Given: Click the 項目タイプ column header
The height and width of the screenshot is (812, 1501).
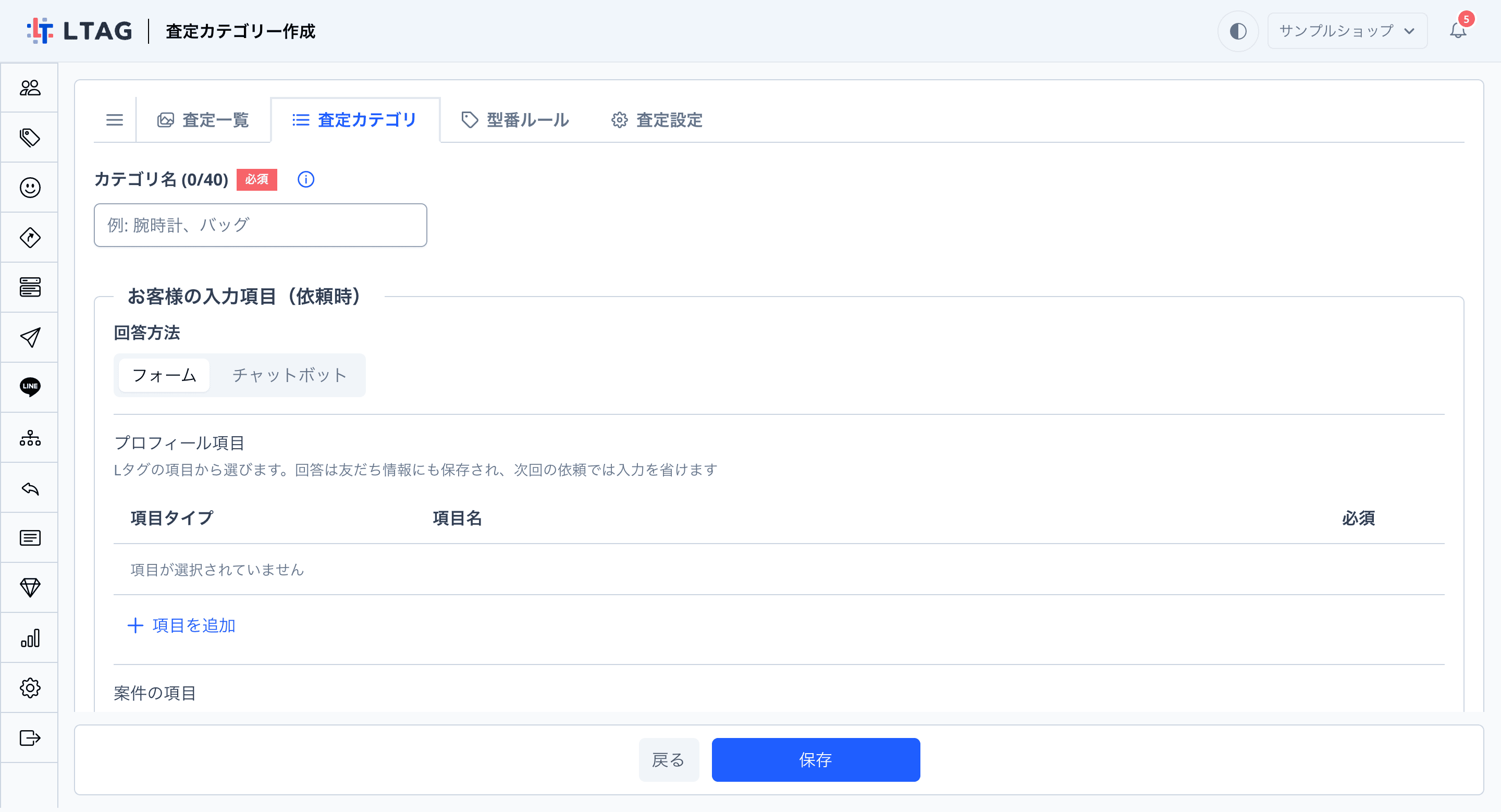Looking at the screenshot, I should tap(172, 518).
